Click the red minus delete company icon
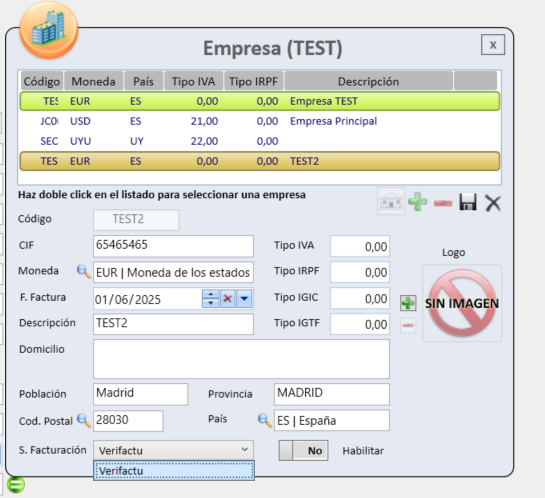This screenshot has height=498, width=545. (443, 203)
